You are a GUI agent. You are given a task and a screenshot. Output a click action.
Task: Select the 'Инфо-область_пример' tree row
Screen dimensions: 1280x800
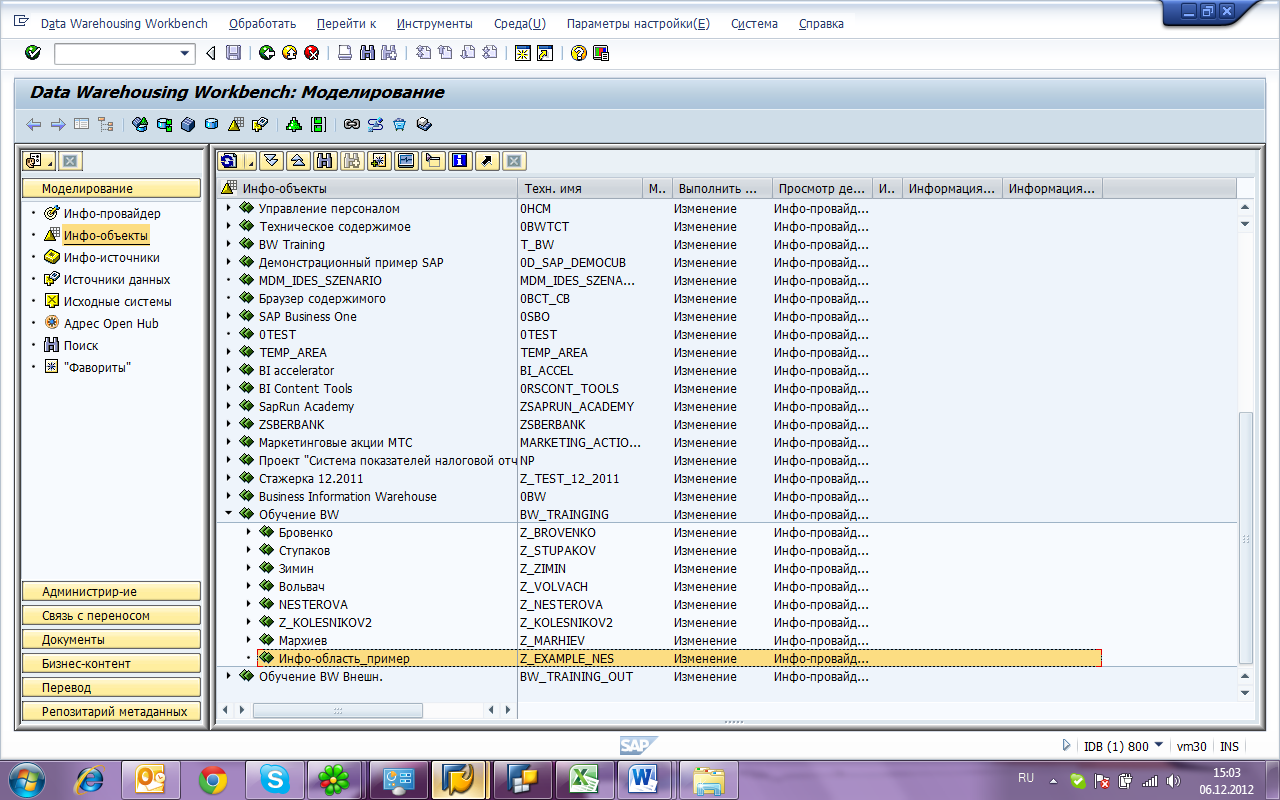coord(679,658)
